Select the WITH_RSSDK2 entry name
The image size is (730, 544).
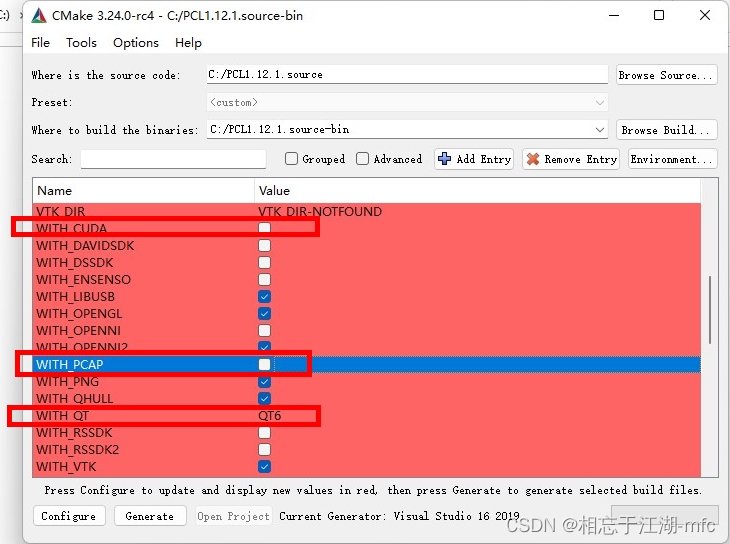[x=77, y=449]
